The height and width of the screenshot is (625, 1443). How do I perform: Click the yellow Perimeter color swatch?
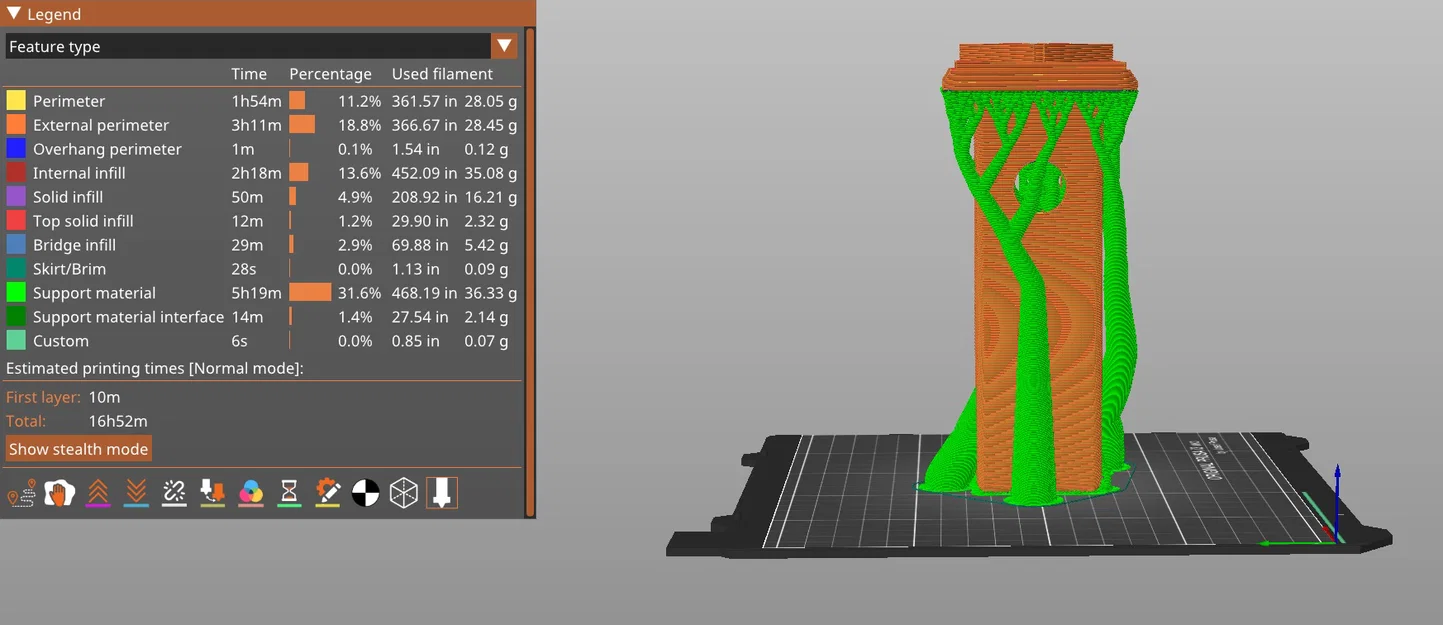16,101
